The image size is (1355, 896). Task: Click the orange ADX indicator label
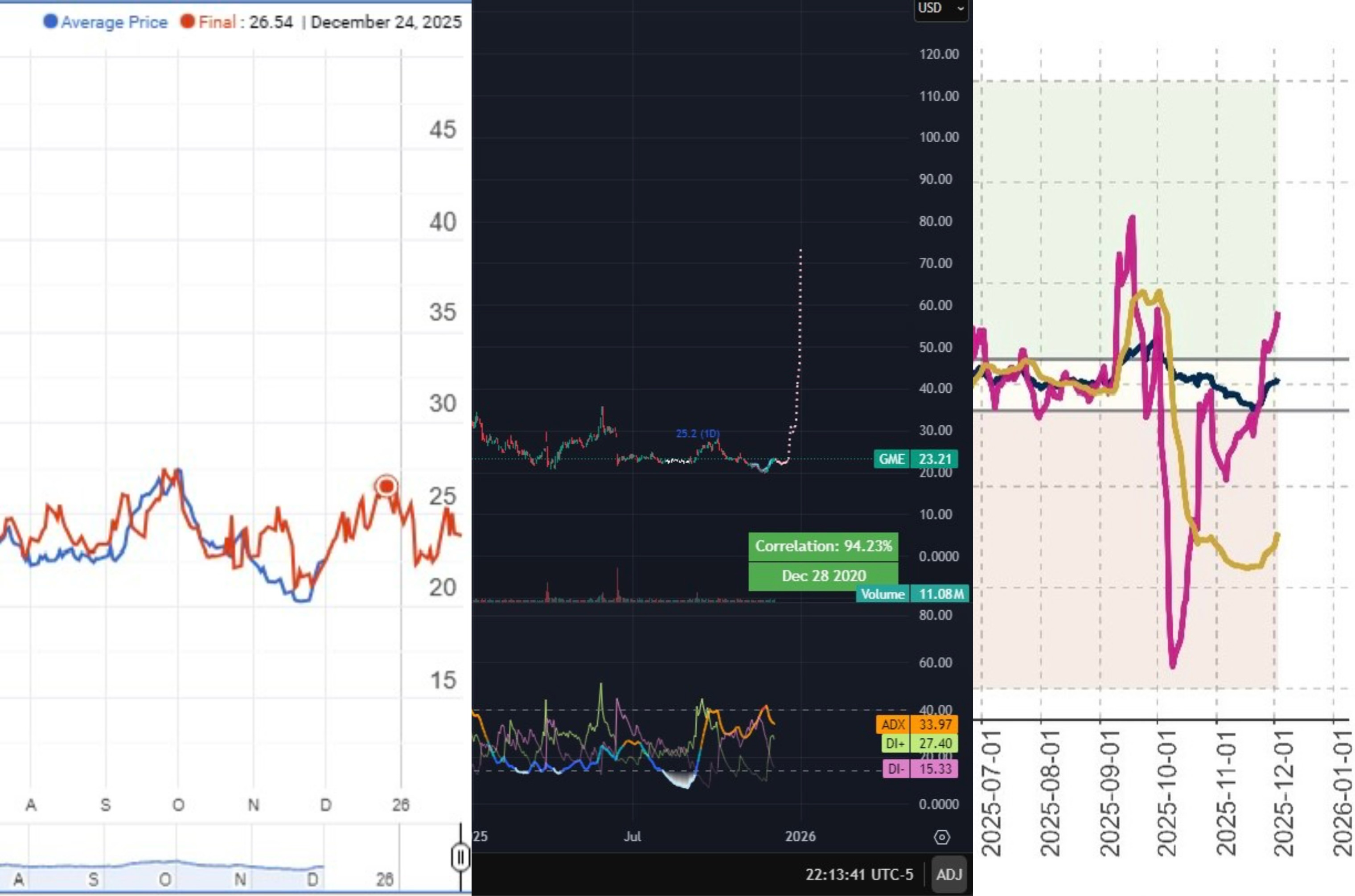(x=893, y=724)
